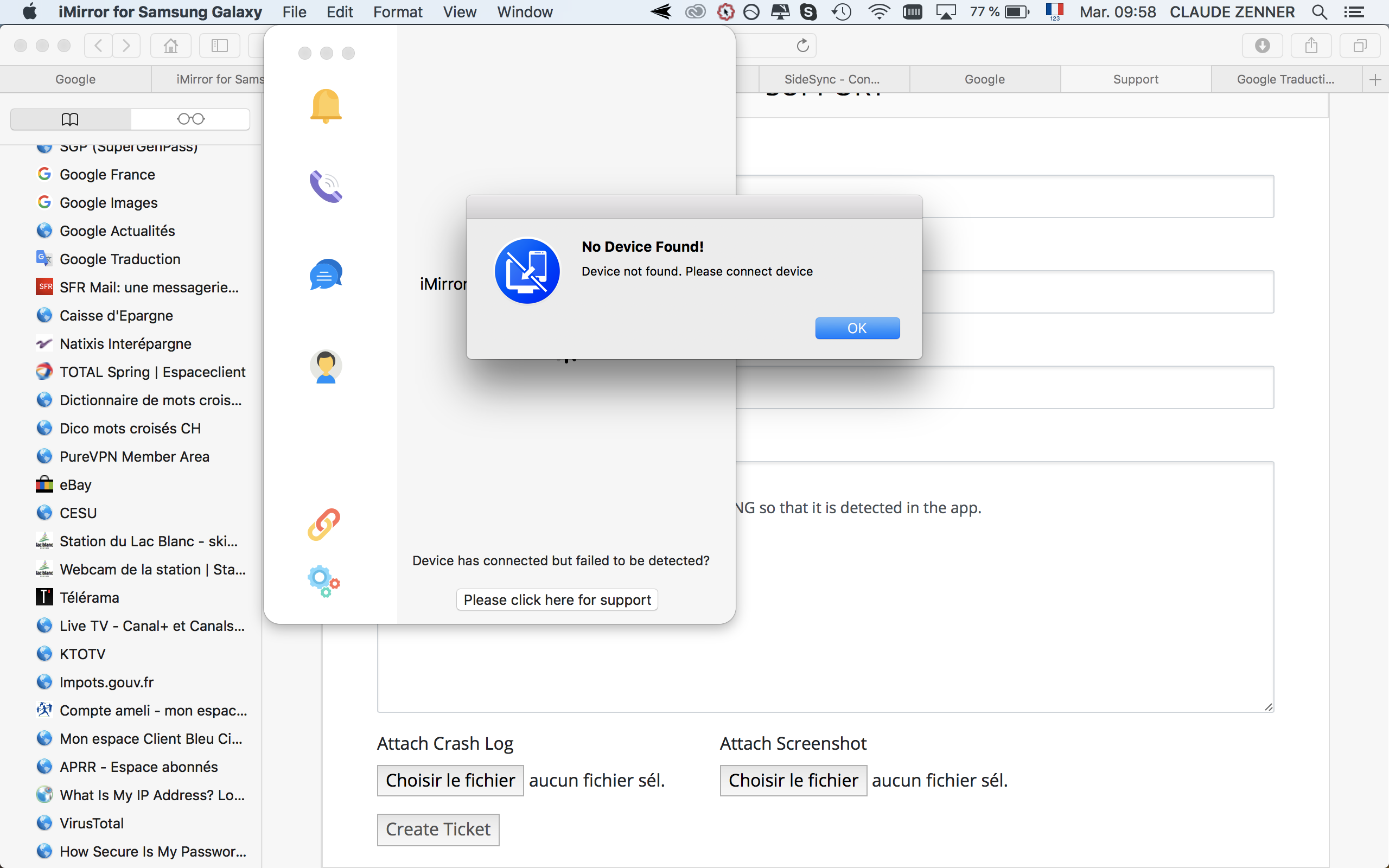Click battery status 77 % icon
1389x868 pixels.
pyautogui.click(x=1001, y=11)
